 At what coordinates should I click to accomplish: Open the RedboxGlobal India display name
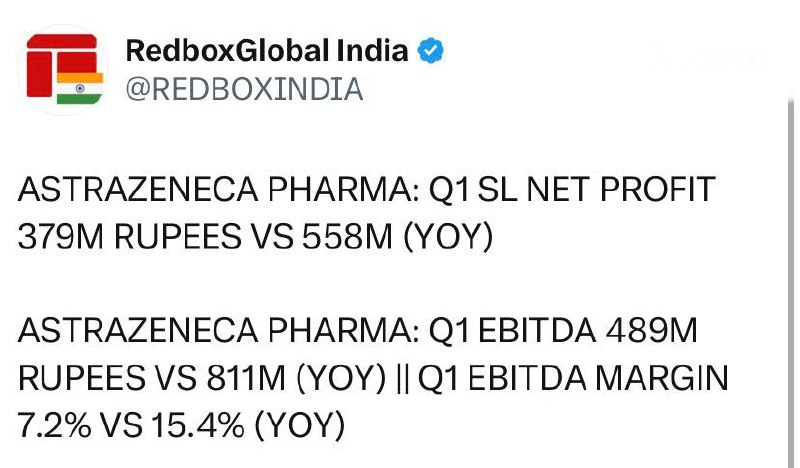(x=267, y=51)
